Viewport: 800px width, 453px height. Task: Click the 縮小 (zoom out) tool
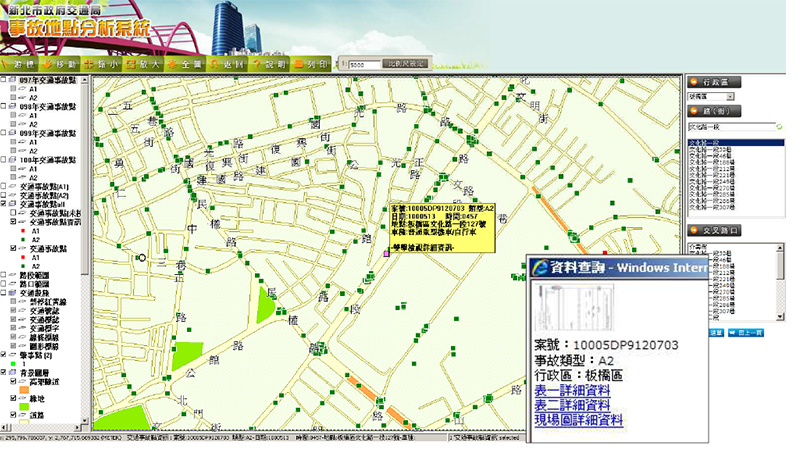pyautogui.click(x=104, y=63)
